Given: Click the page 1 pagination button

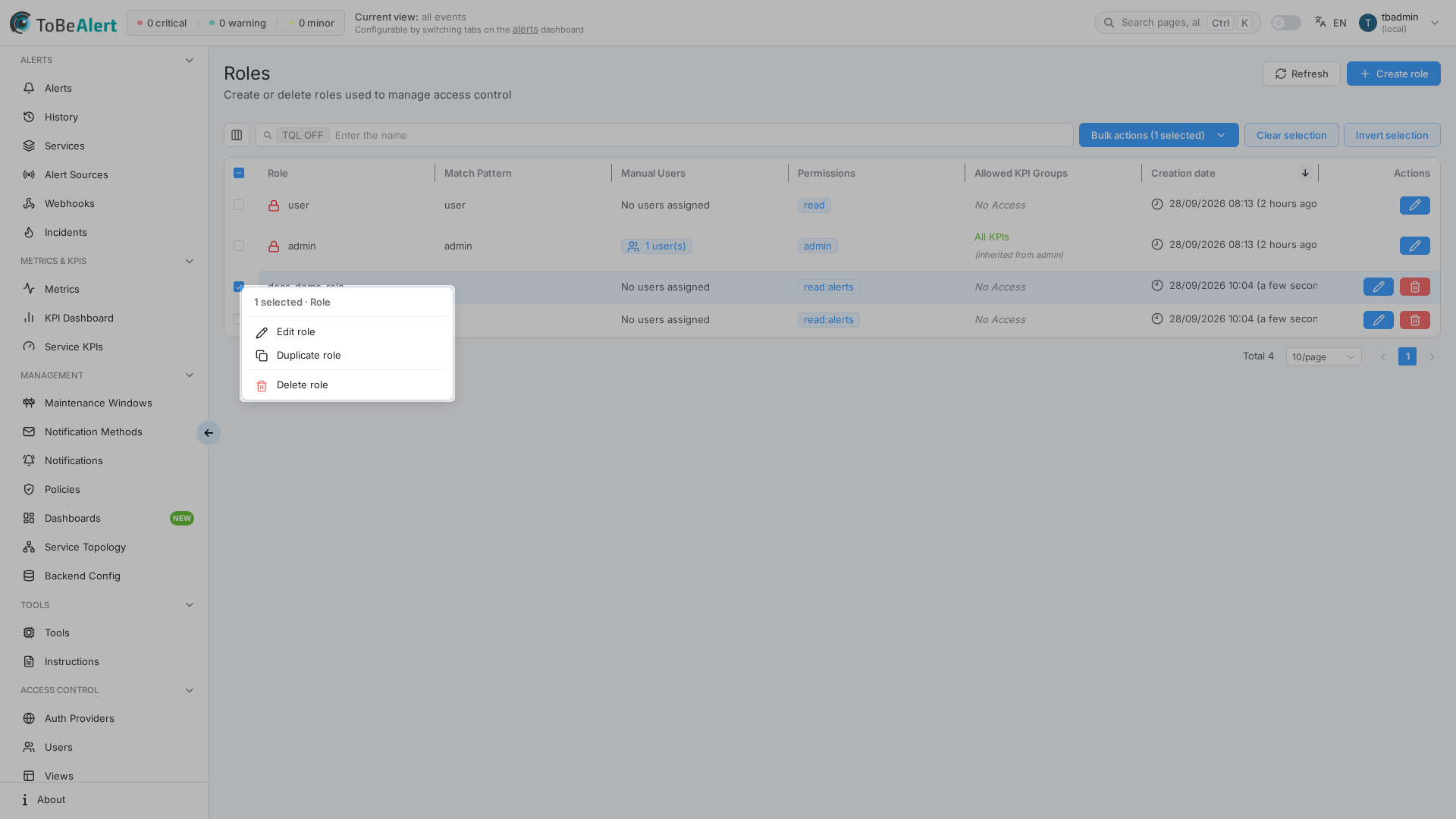Looking at the screenshot, I should (x=1407, y=356).
